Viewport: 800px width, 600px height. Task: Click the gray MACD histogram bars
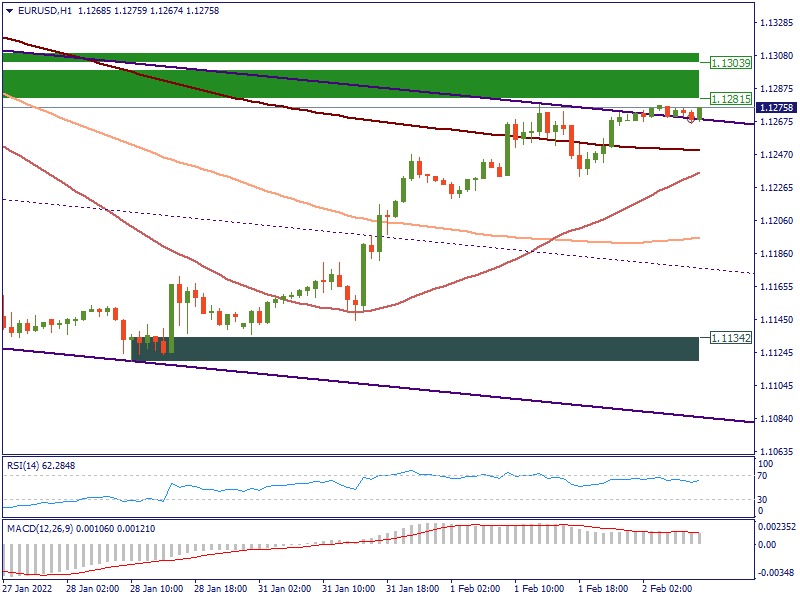pyautogui.click(x=450, y=535)
